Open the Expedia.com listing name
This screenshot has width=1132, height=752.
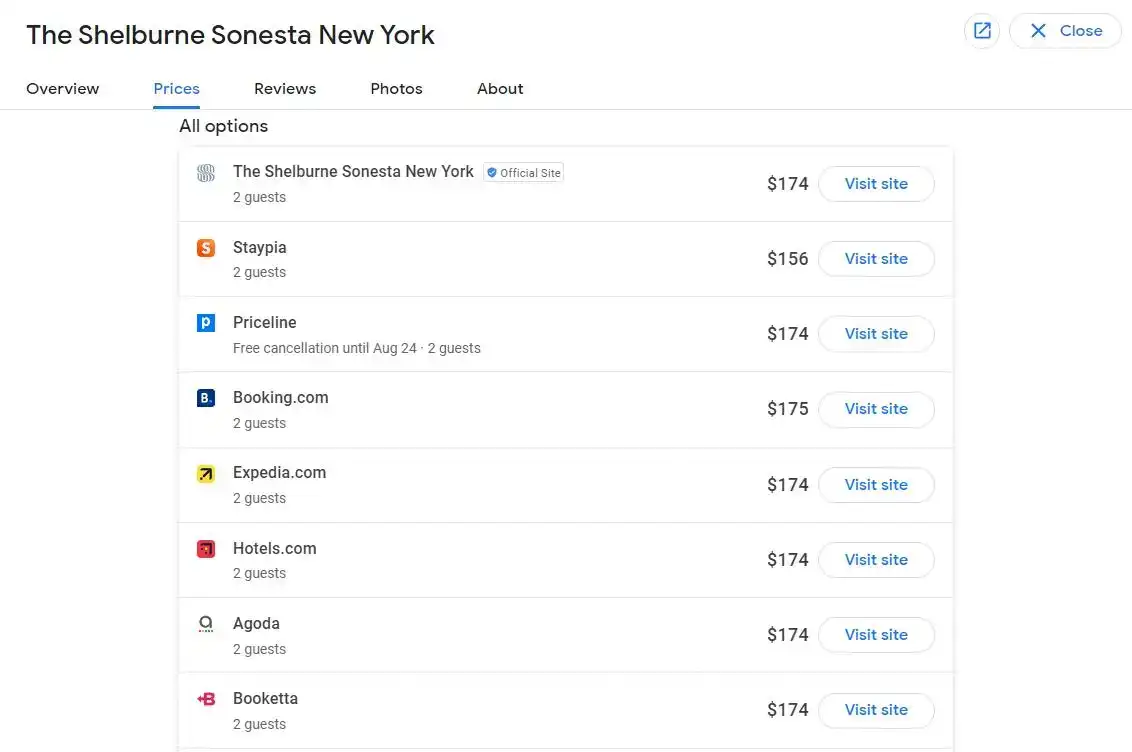279,473
